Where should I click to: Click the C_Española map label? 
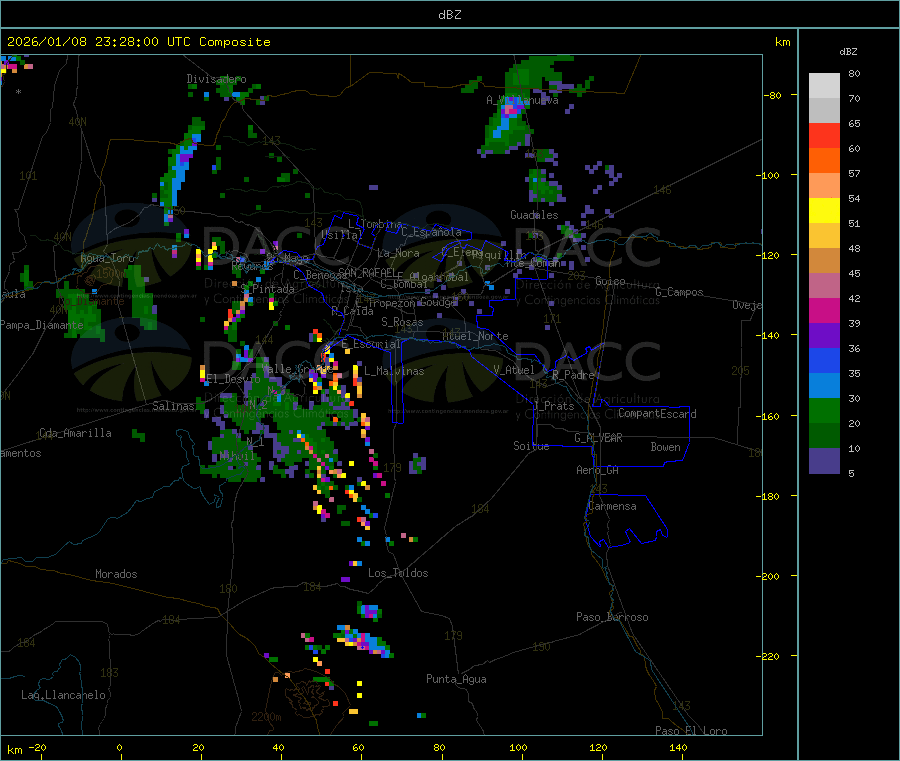pos(431,232)
